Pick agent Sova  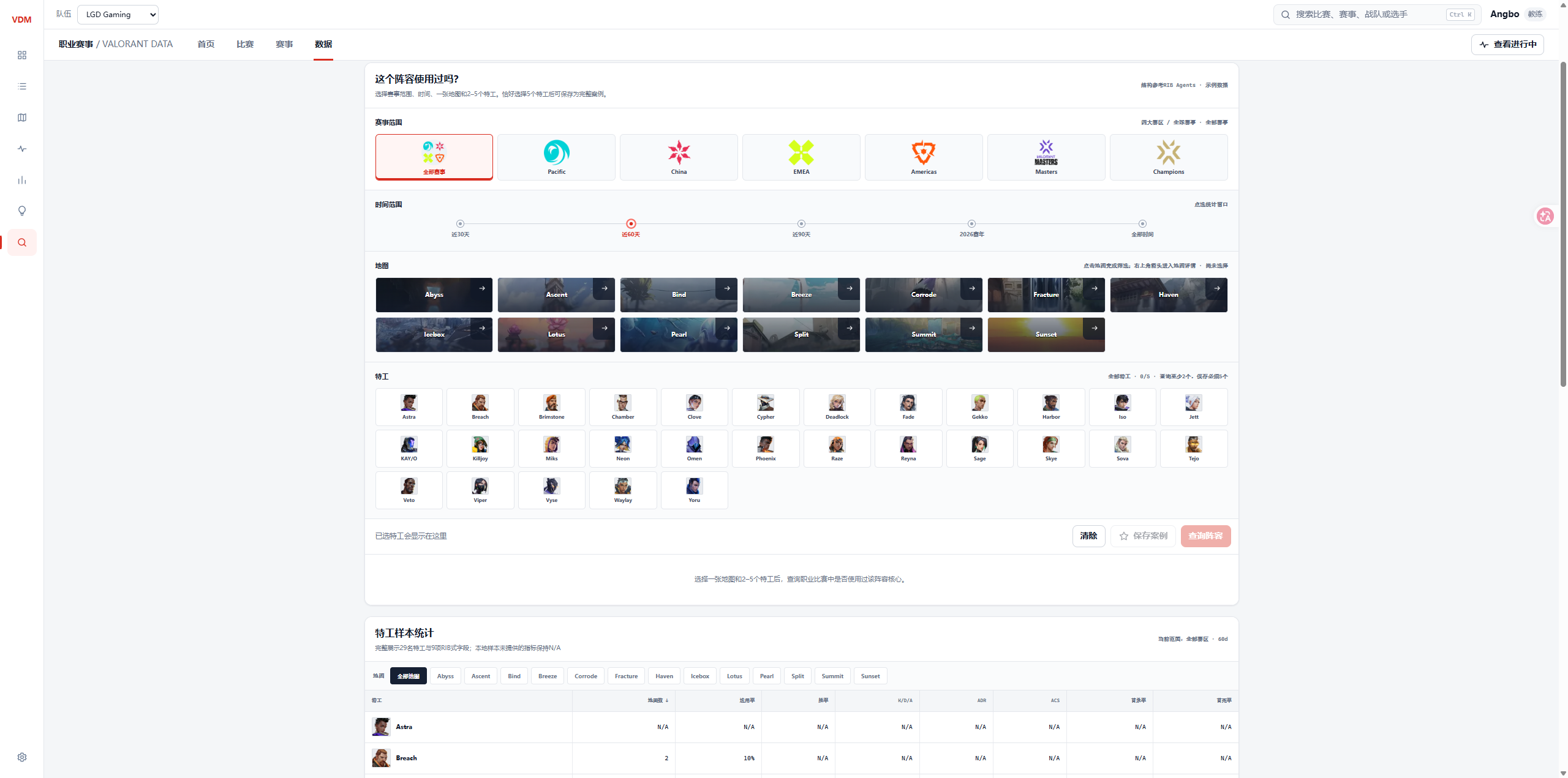[x=1122, y=449]
